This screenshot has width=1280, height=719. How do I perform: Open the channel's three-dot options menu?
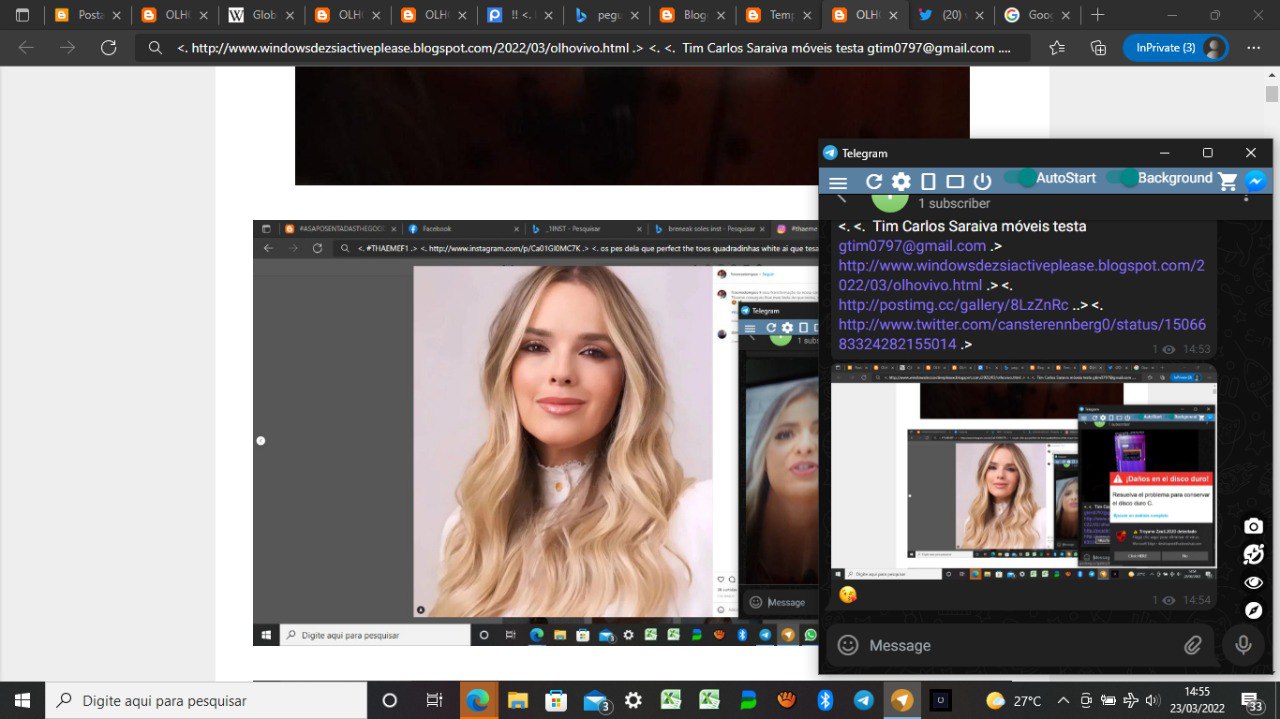(1246, 198)
